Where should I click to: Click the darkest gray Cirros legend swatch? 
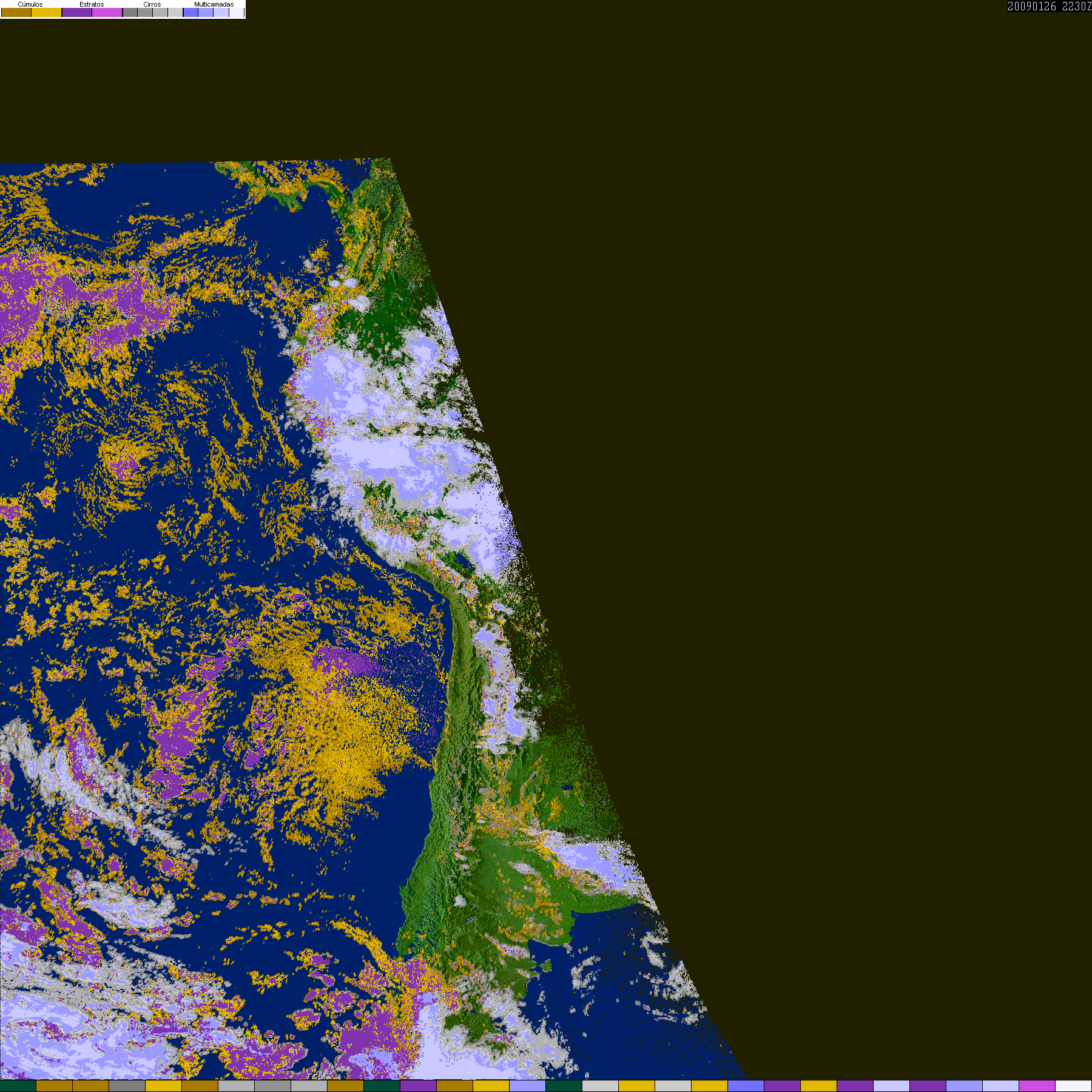coord(130,12)
